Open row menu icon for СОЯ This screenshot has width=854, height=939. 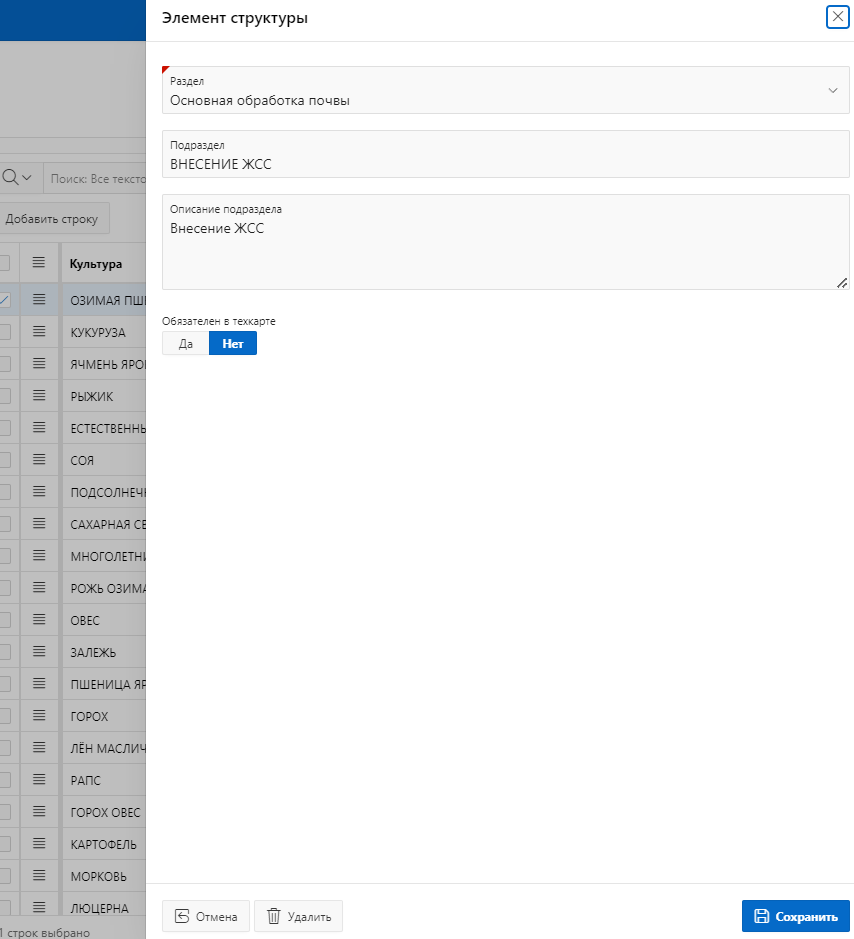pyautogui.click(x=40, y=460)
